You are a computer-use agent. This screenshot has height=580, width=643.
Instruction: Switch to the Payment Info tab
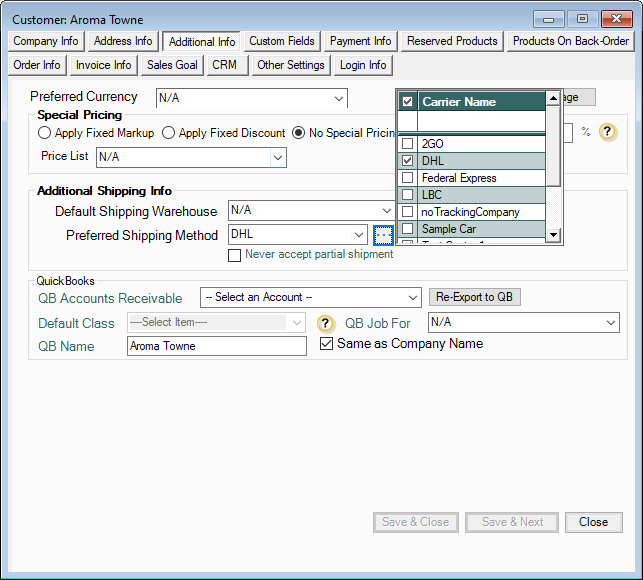tap(360, 41)
